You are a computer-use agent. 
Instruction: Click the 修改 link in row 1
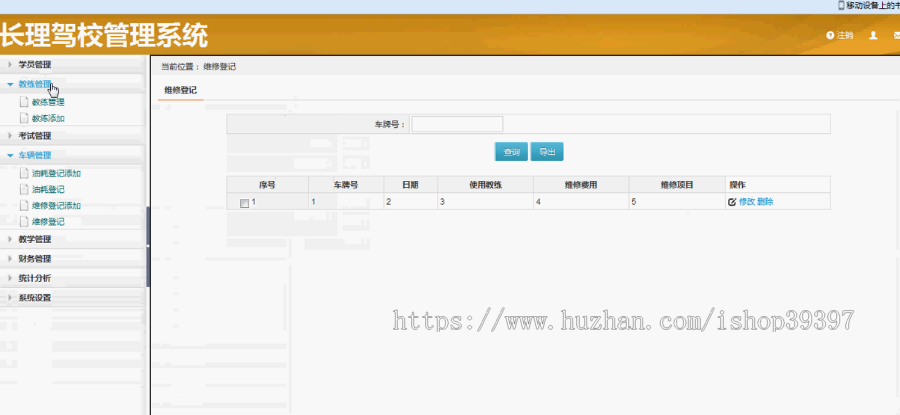[x=747, y=202]
